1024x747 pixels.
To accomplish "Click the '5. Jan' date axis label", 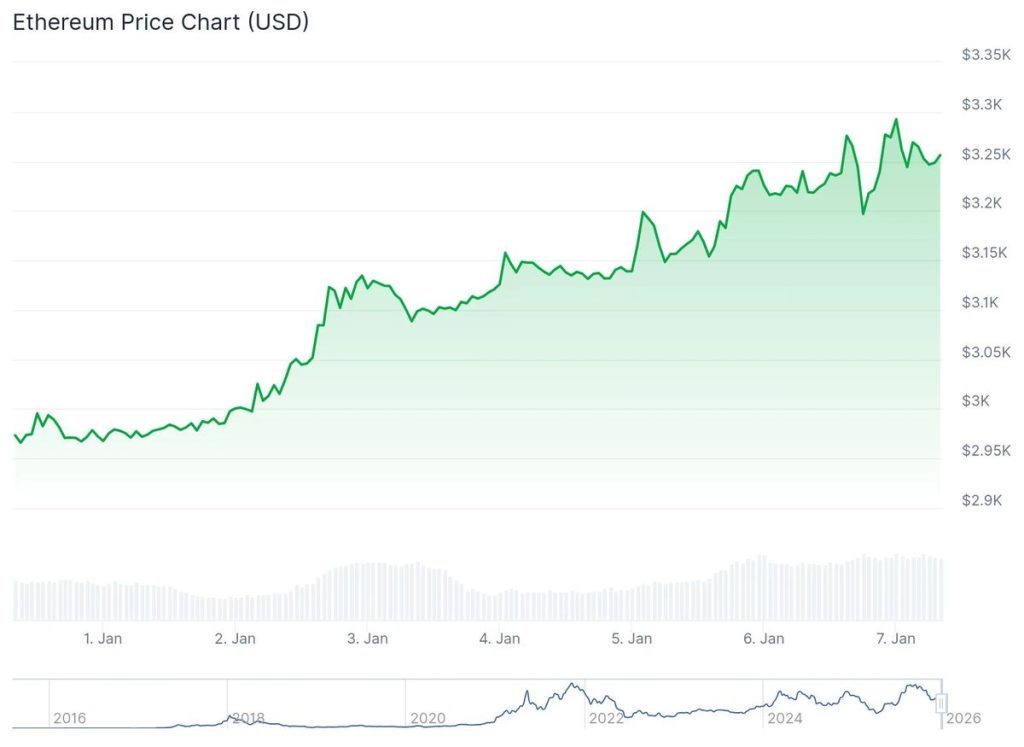I will 632,638.
